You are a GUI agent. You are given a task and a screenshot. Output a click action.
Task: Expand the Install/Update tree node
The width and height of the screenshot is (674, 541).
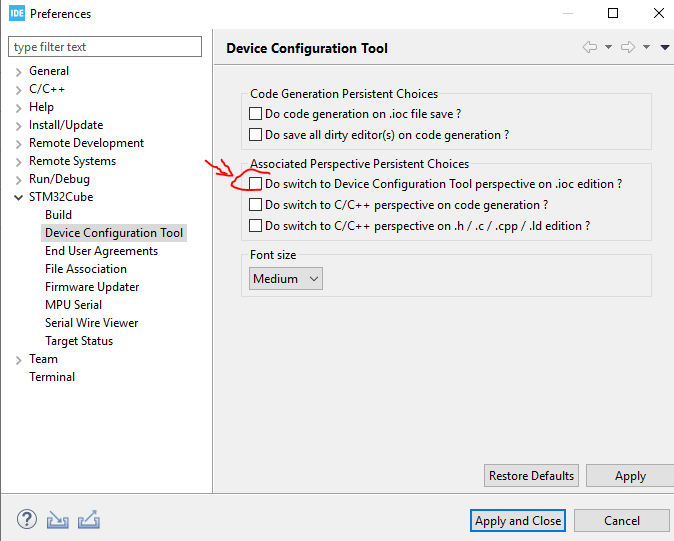tap(18, 126)
